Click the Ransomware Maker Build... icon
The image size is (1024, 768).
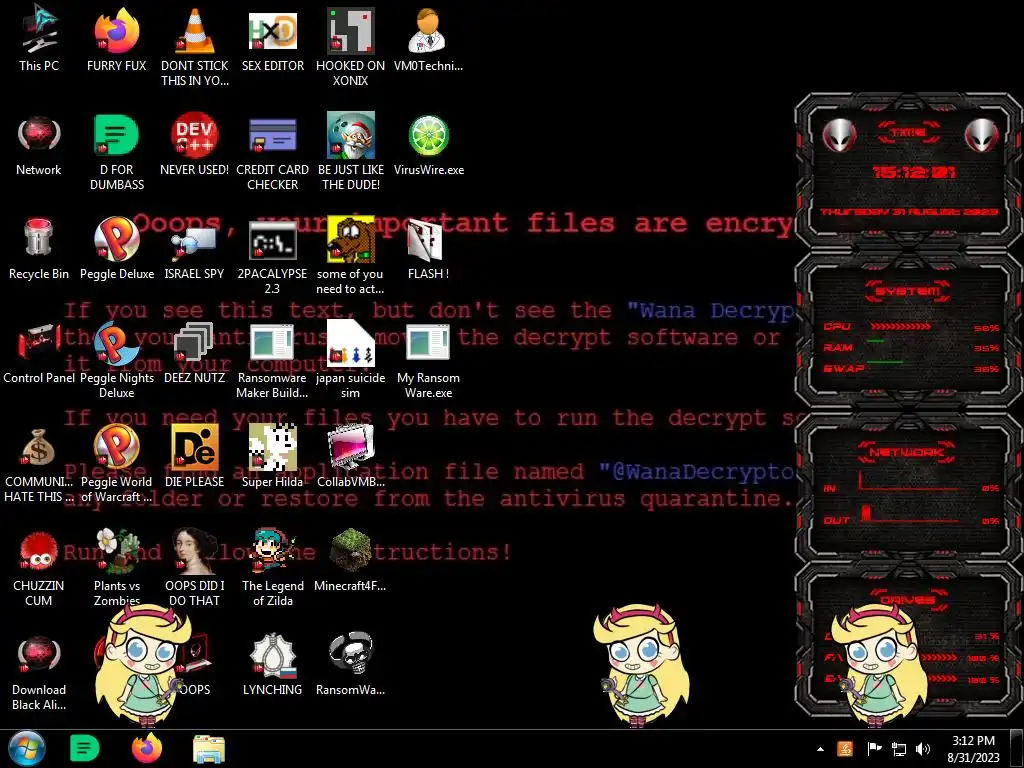[272, 342]
